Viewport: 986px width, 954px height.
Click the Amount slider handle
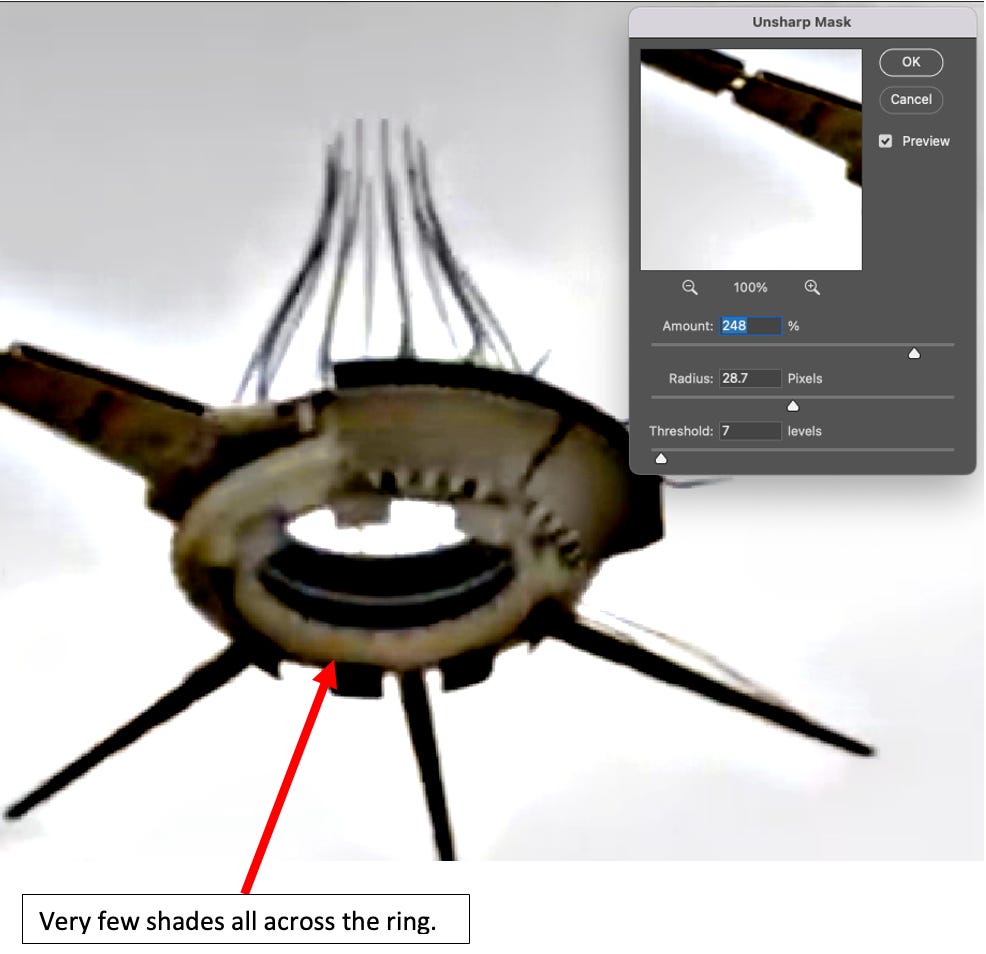[914, 353]
